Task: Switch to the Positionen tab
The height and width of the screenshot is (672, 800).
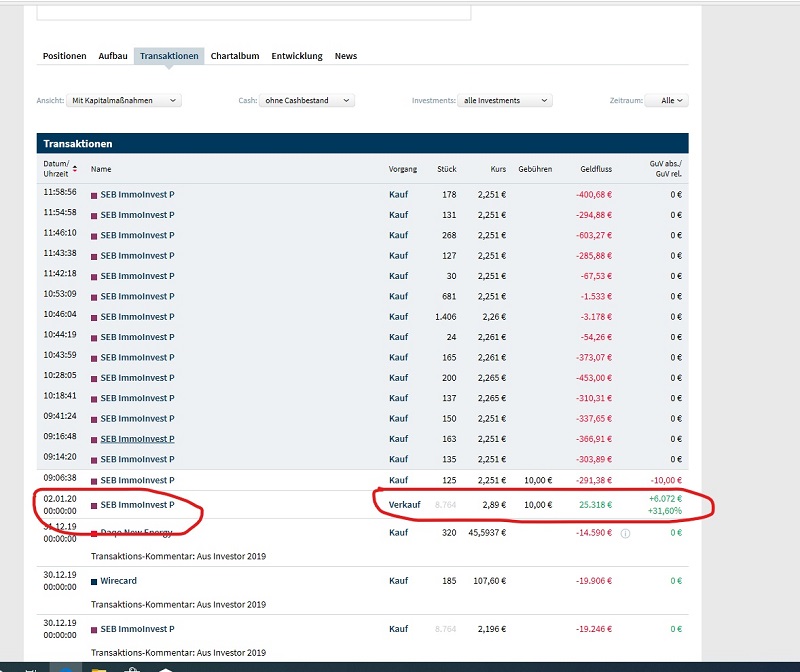Action: click(x=64, y=56)
